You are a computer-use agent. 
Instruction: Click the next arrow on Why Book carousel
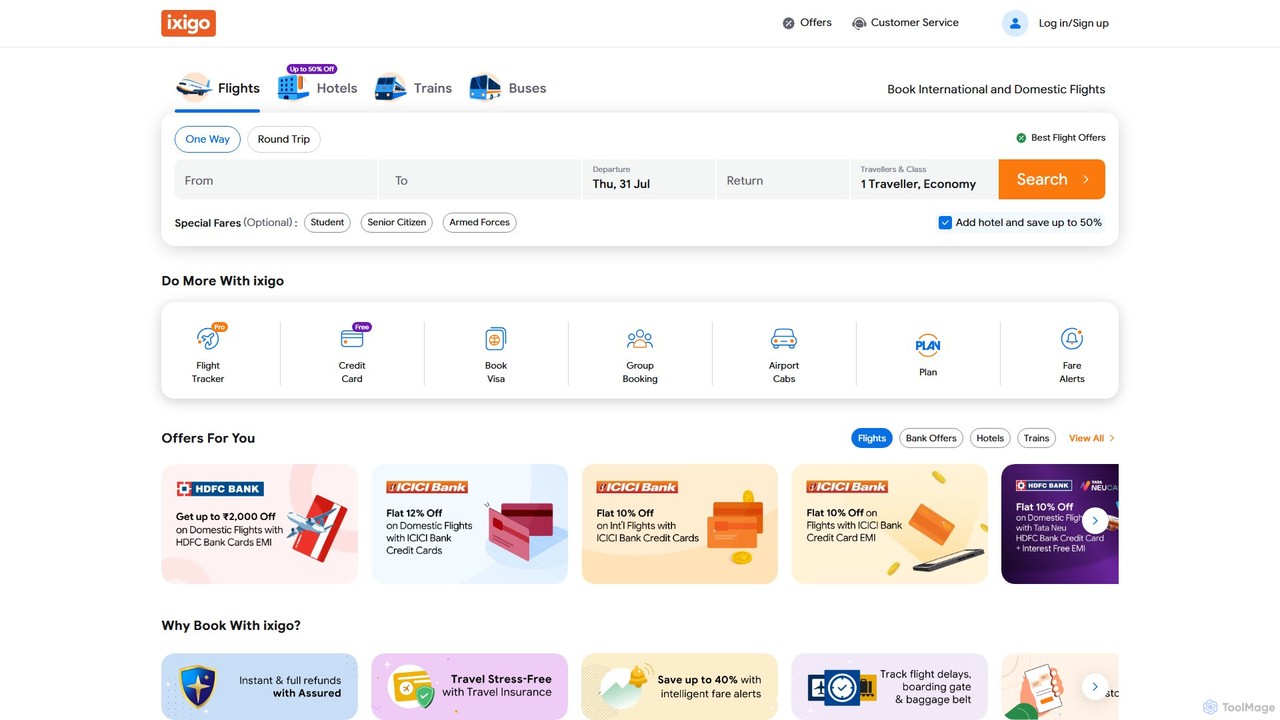coord(1095,687)
